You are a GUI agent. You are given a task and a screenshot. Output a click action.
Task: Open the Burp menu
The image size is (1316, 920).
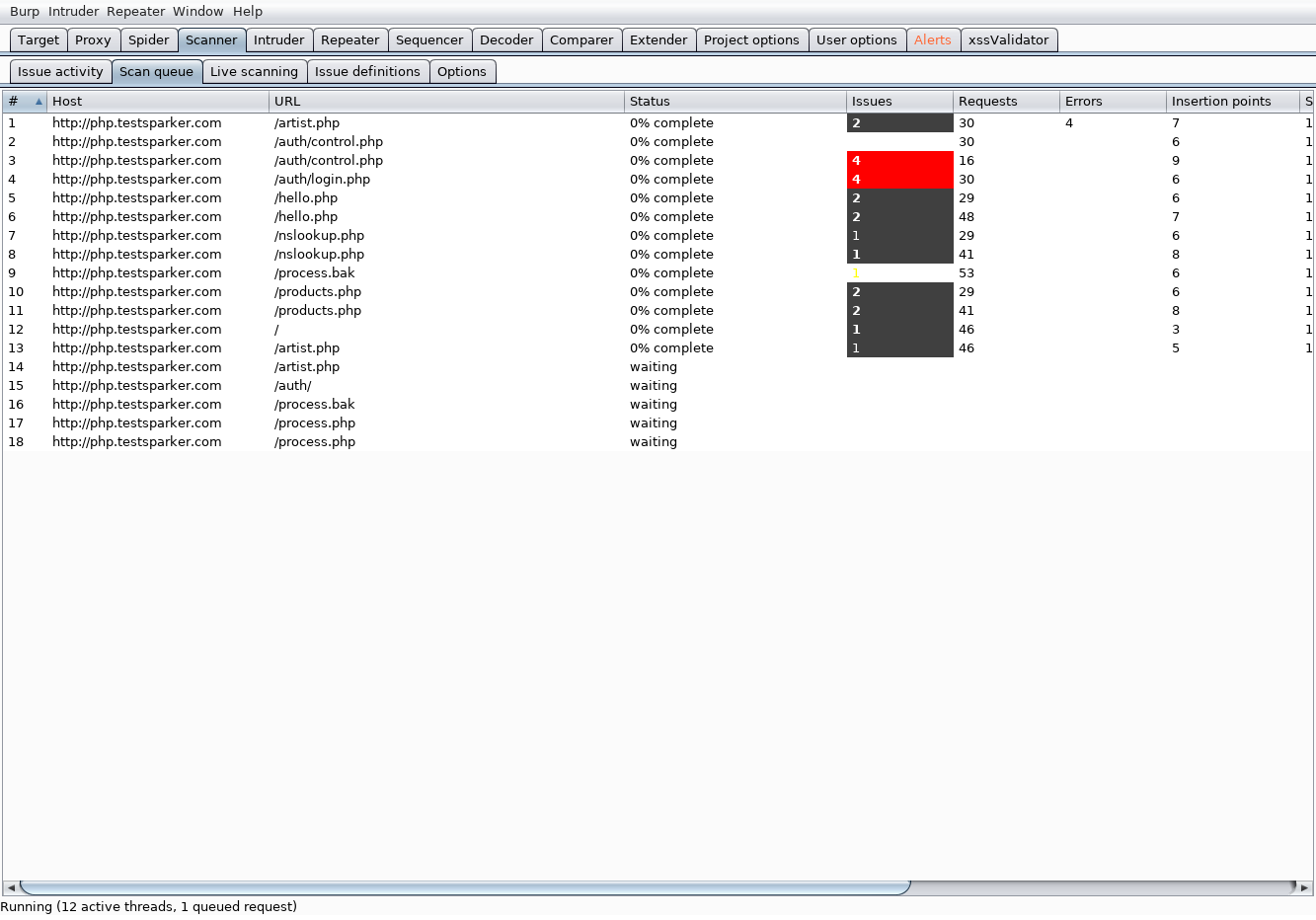(x=25, y=12)
